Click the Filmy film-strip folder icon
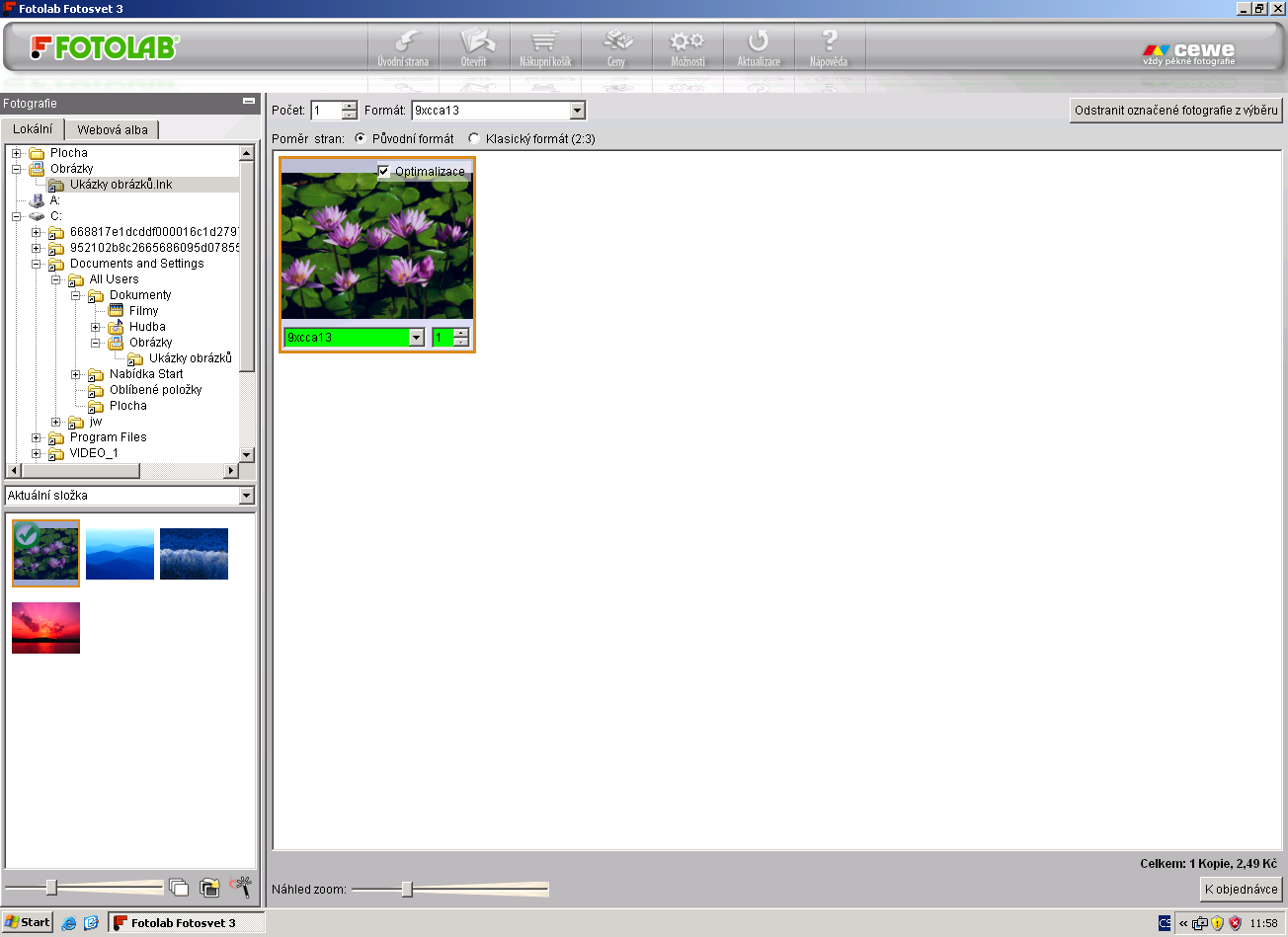This screenshot has height=937, width=1288. coord(116,311)
